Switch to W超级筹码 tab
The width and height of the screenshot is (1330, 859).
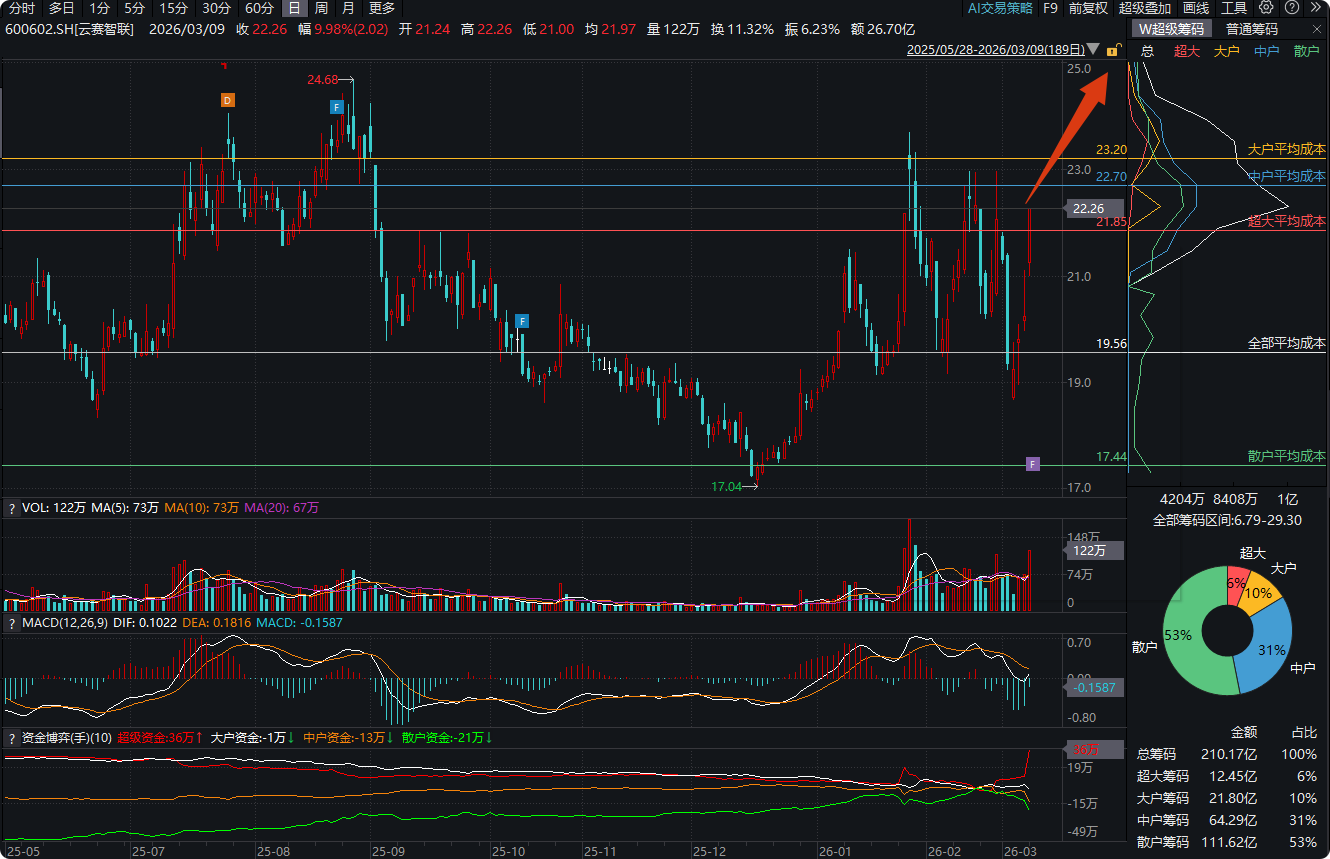tap(1173, 29)
